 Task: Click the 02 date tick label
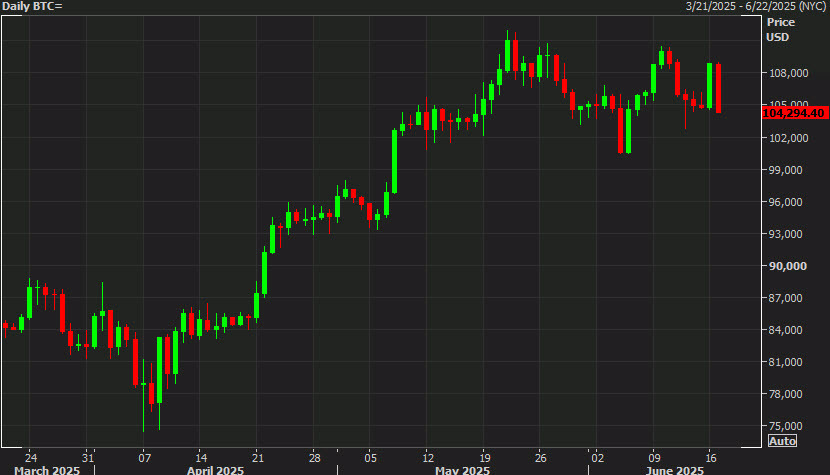click(x=597, y=458)
